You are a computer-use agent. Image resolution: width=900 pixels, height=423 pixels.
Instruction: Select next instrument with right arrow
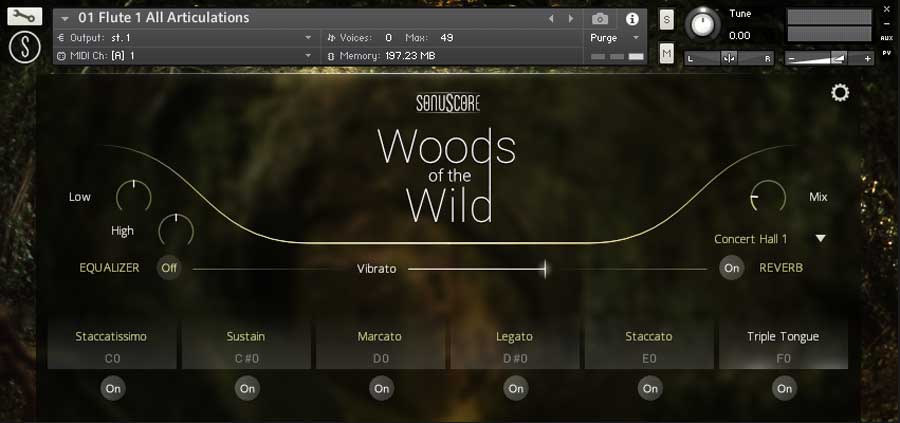click(x=571, y=18)
